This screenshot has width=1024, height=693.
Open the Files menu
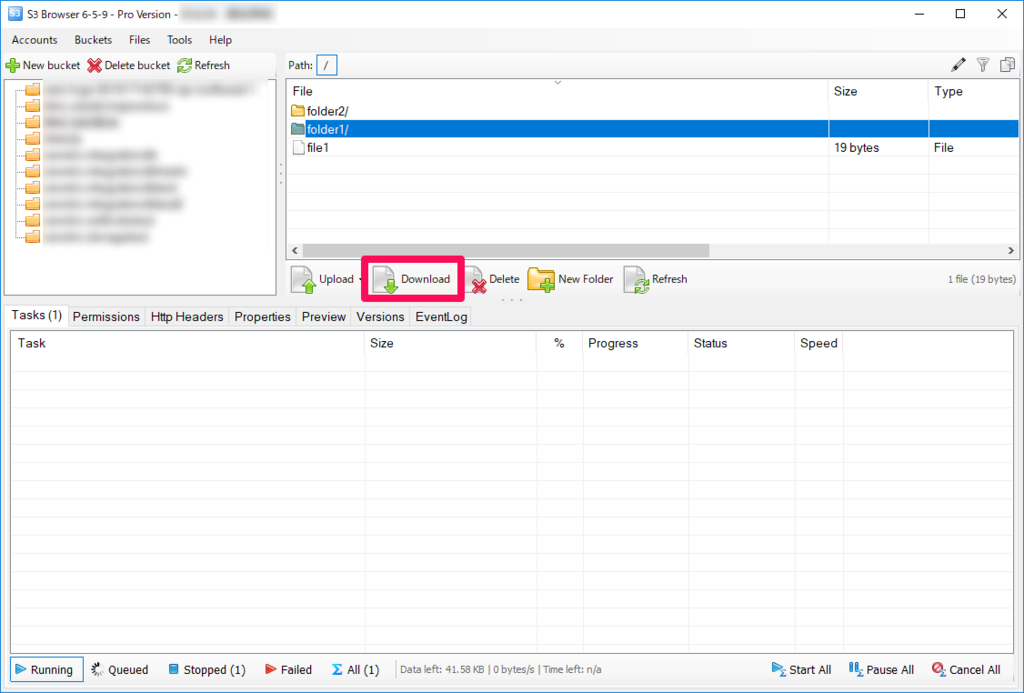tap(139, 40)
